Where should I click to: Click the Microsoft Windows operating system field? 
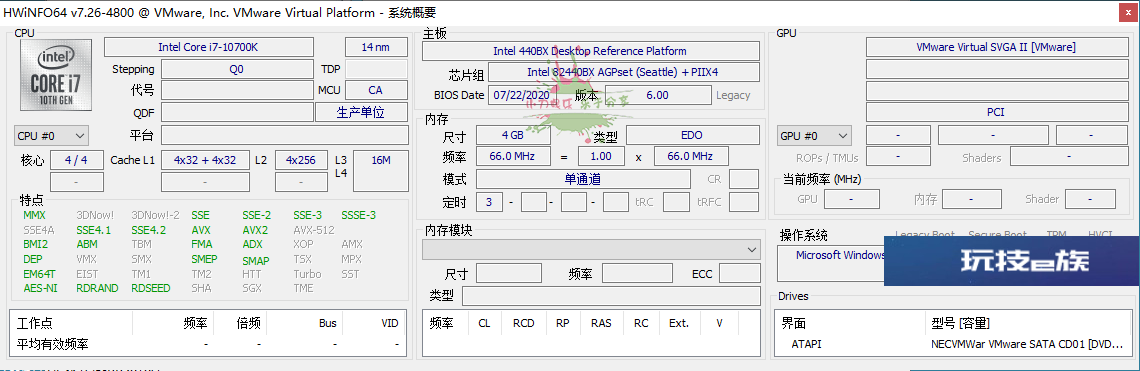pyautogui.click(x=831, y=263)
